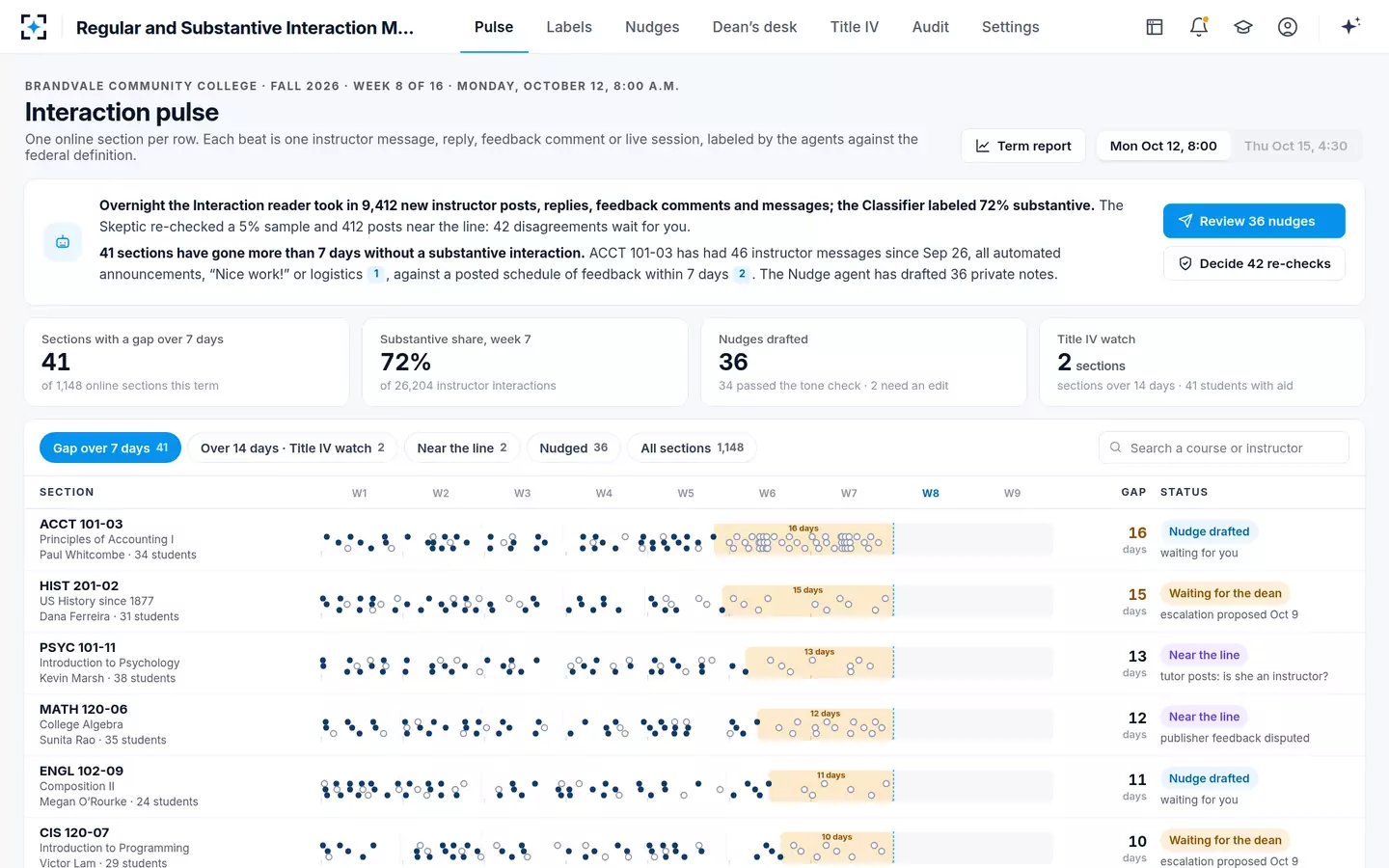1389x868 pixels.
Task: Open the Audit tab
Action: [931, 27]
